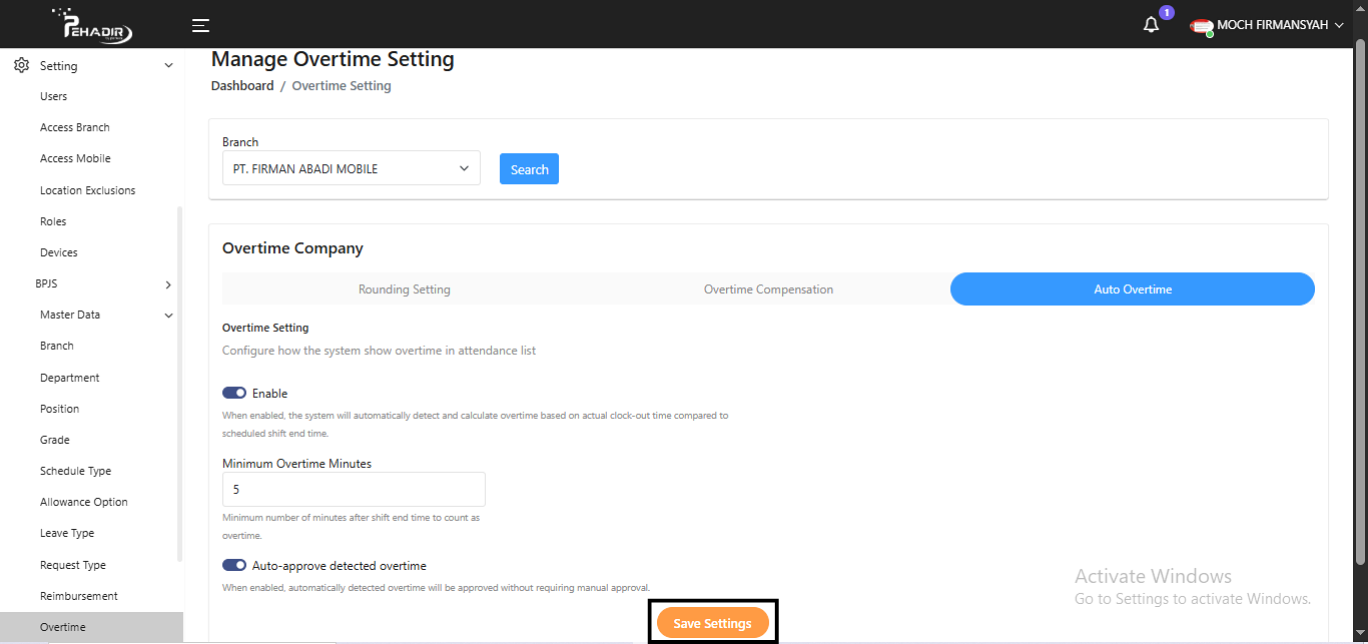The height and width of the screenshot is (644, 1368).
Task: Click the Search button
Action: pos(529,169)
